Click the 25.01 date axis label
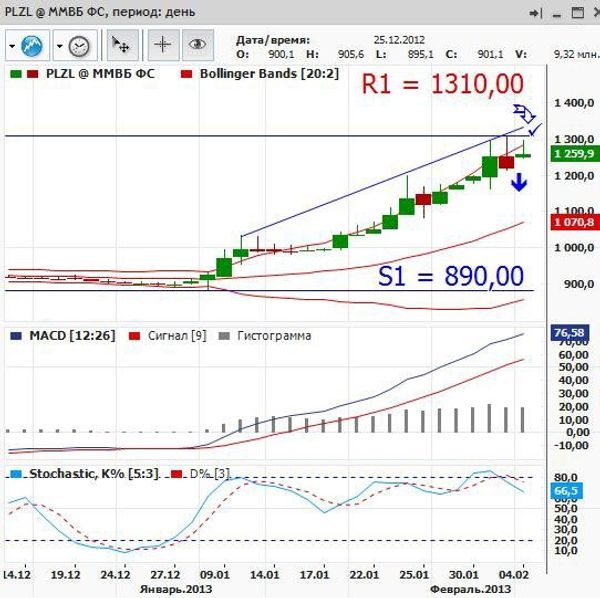The width and height of the screenshot is (600, 598). 414,575
